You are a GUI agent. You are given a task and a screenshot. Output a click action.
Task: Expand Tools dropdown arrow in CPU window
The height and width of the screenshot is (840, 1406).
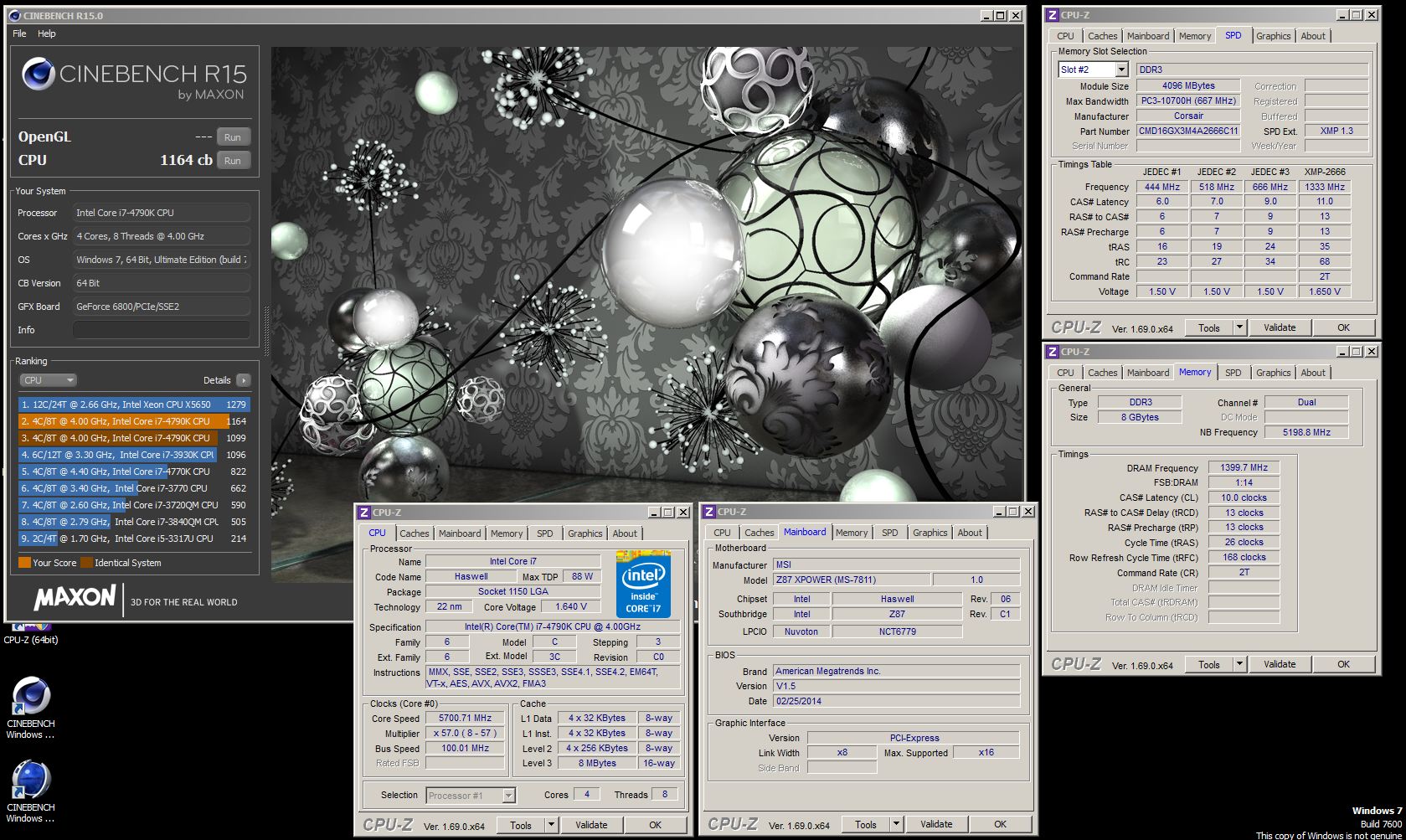[x=551, y=825]
